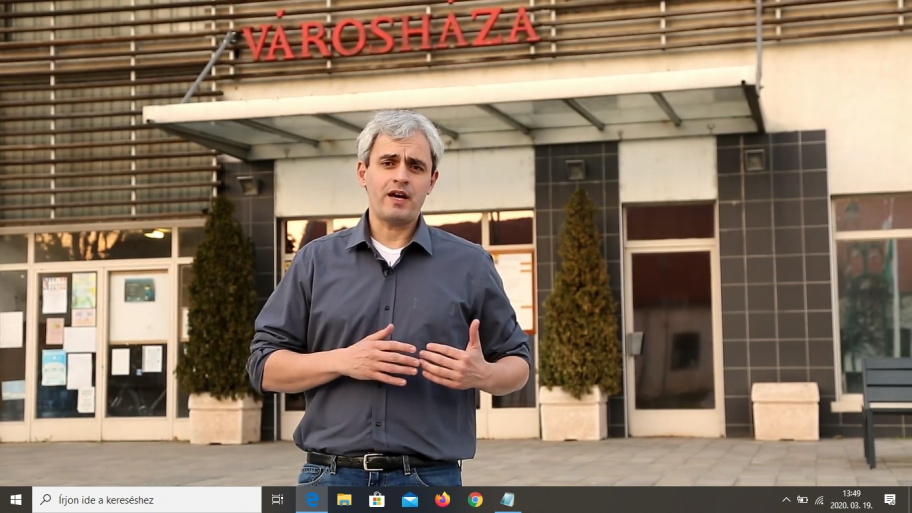Click the 'Írjon ide a kereséshez' search field
The width and height of the screenshot is (912, 513).
pyautogui.click(x=150, y=499)
